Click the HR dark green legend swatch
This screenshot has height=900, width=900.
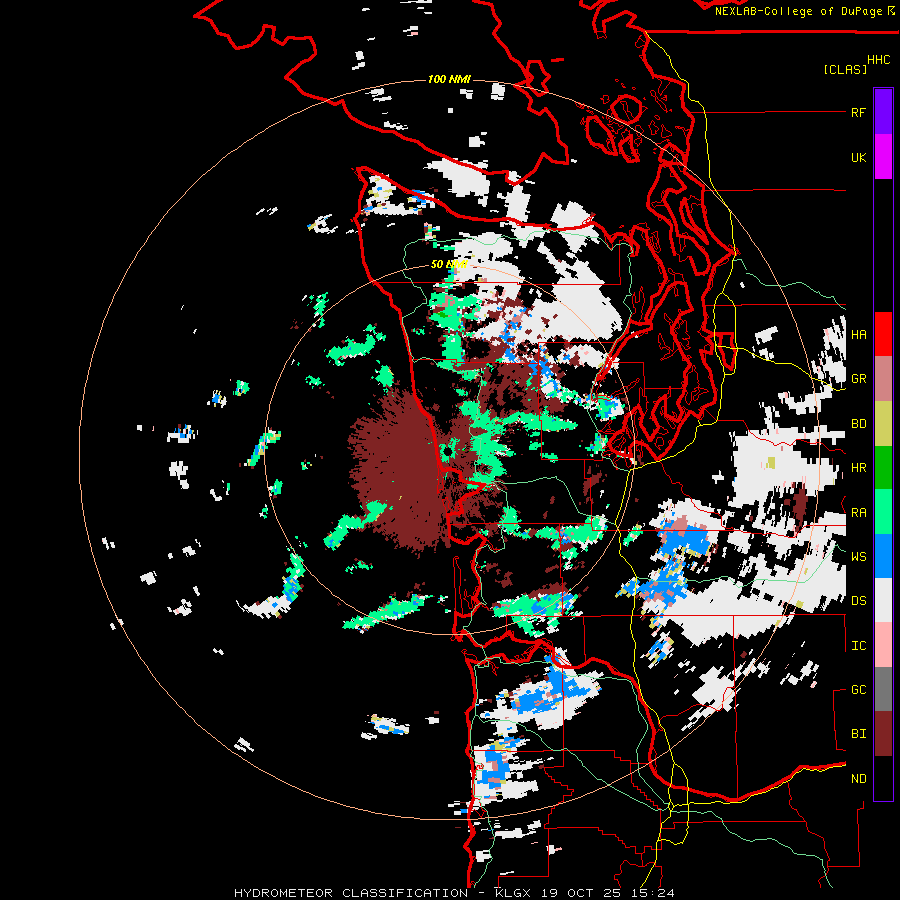coord(883,468)
